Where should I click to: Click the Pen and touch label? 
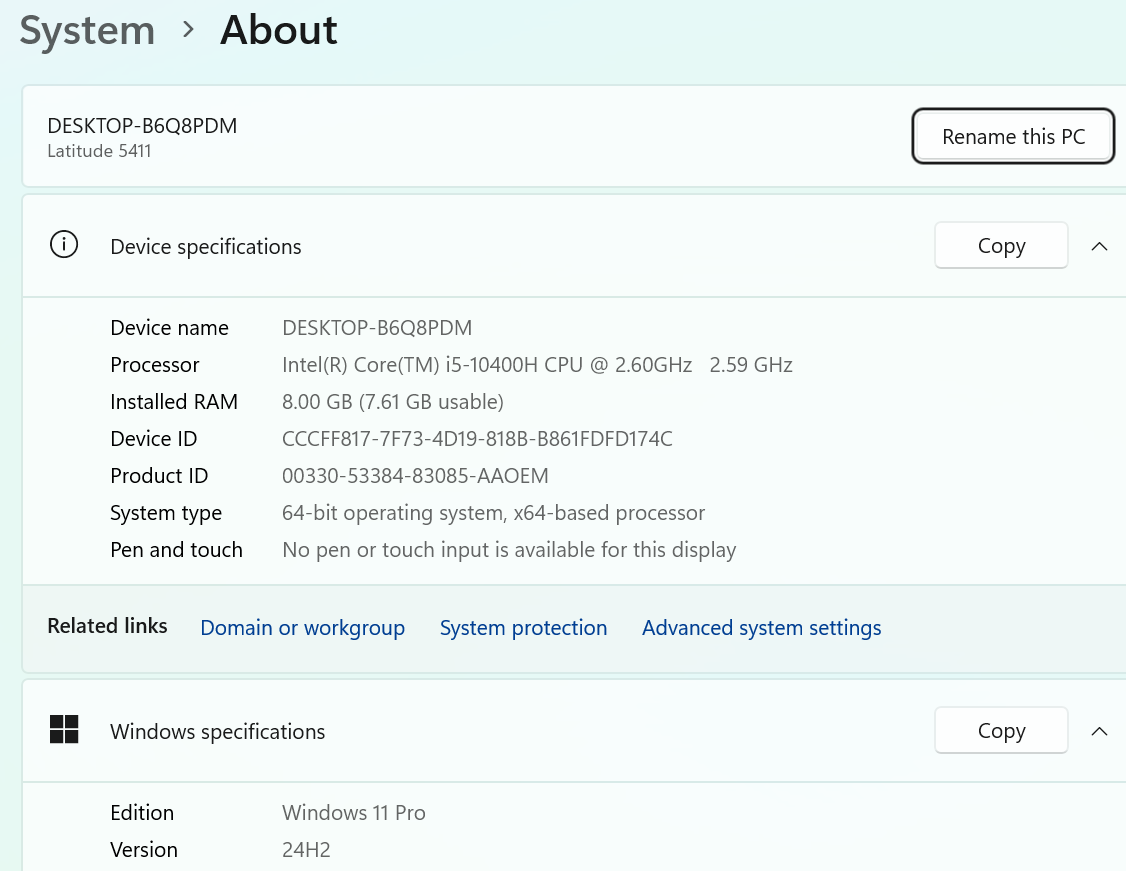point(176,550)
